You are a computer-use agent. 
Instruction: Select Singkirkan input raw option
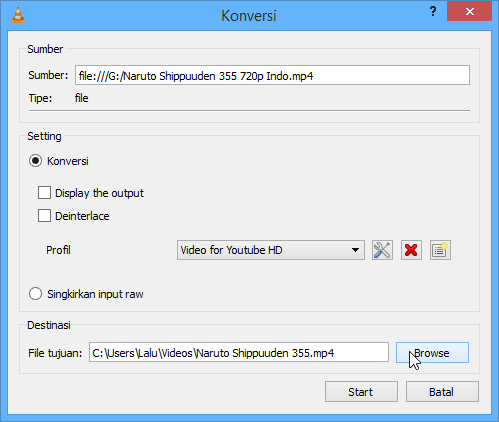35,294
